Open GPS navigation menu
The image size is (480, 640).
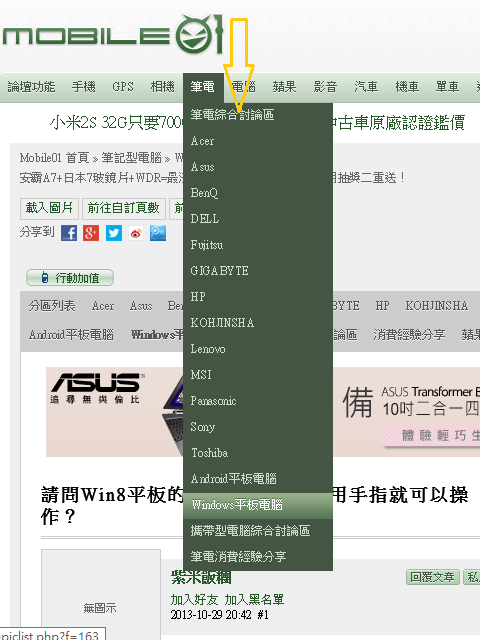pyautogui.click(x=123, y=87)
